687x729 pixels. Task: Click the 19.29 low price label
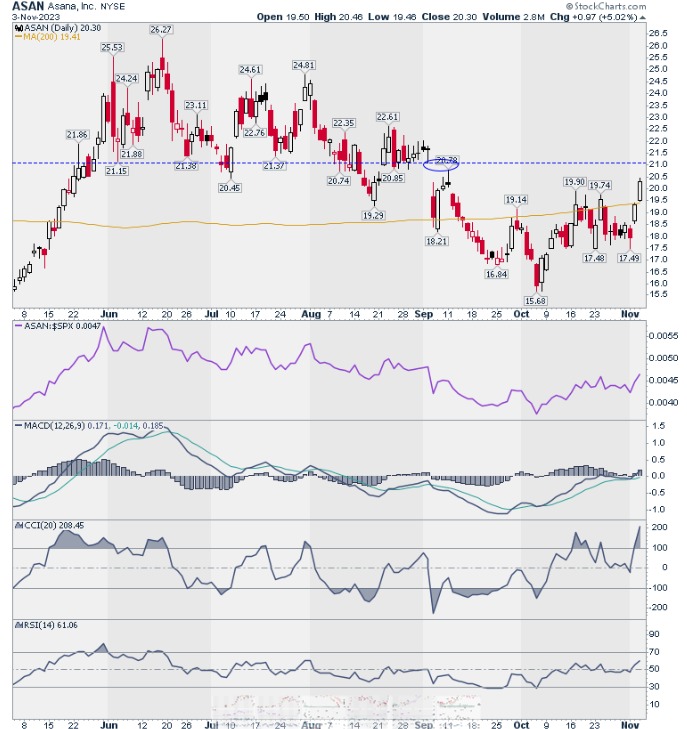pos(373,215)
